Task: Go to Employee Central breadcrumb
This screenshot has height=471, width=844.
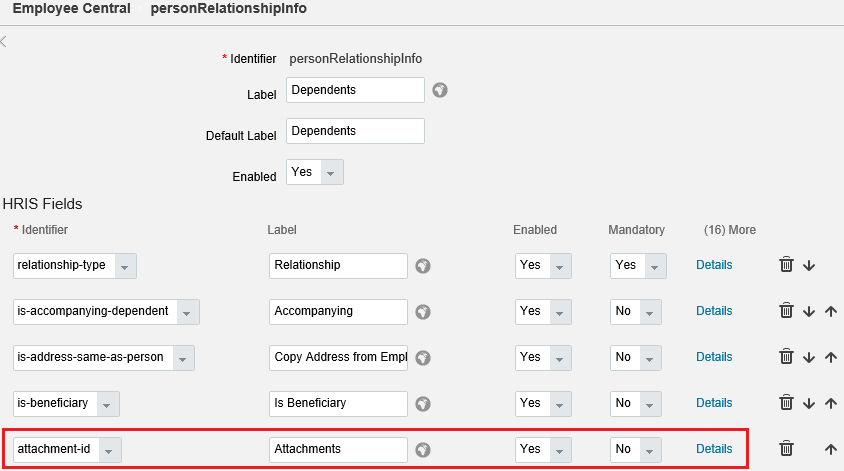Action: pos(72,9)
